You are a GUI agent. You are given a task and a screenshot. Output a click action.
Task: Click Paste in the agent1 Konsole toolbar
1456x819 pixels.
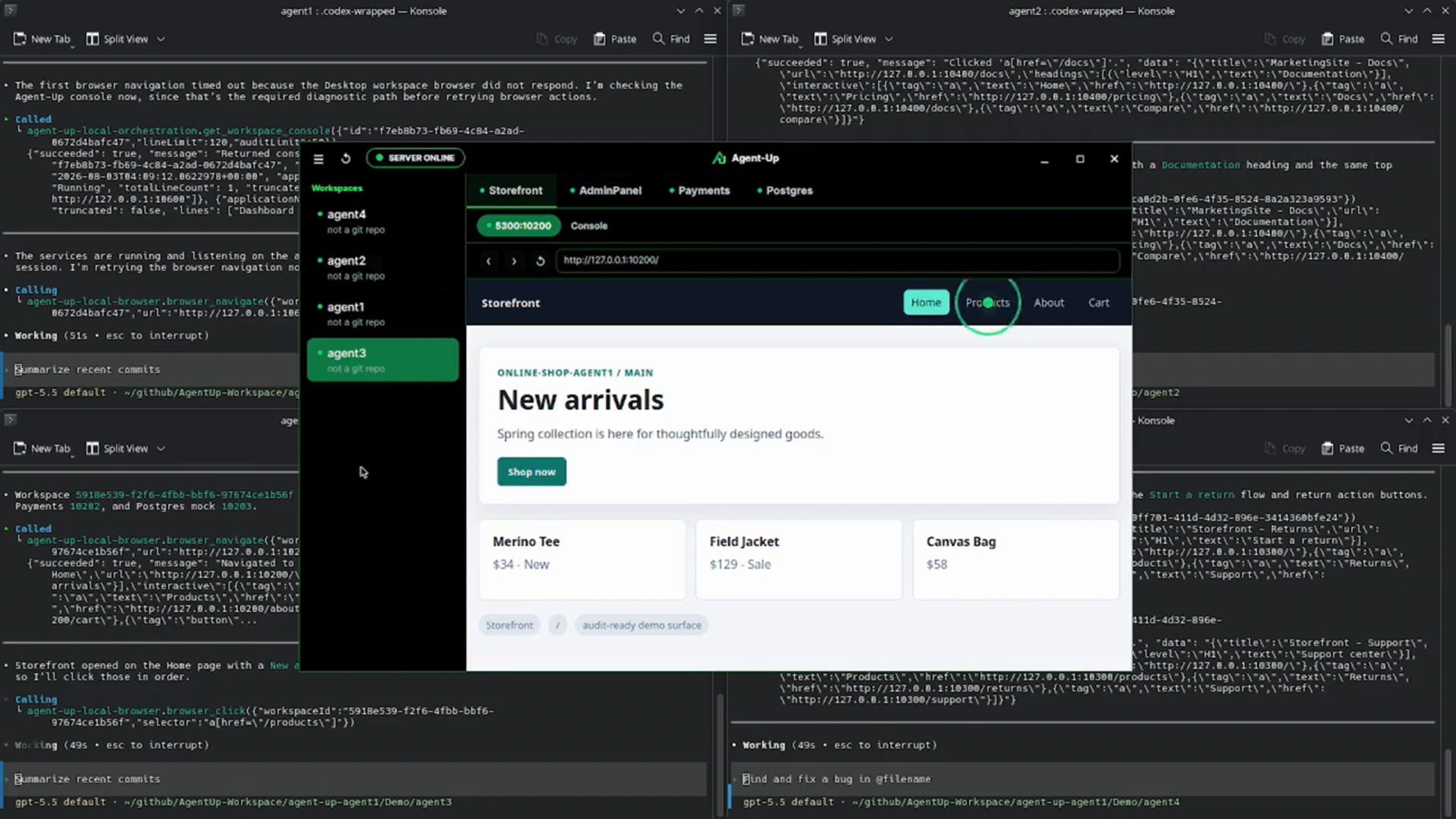615,39
